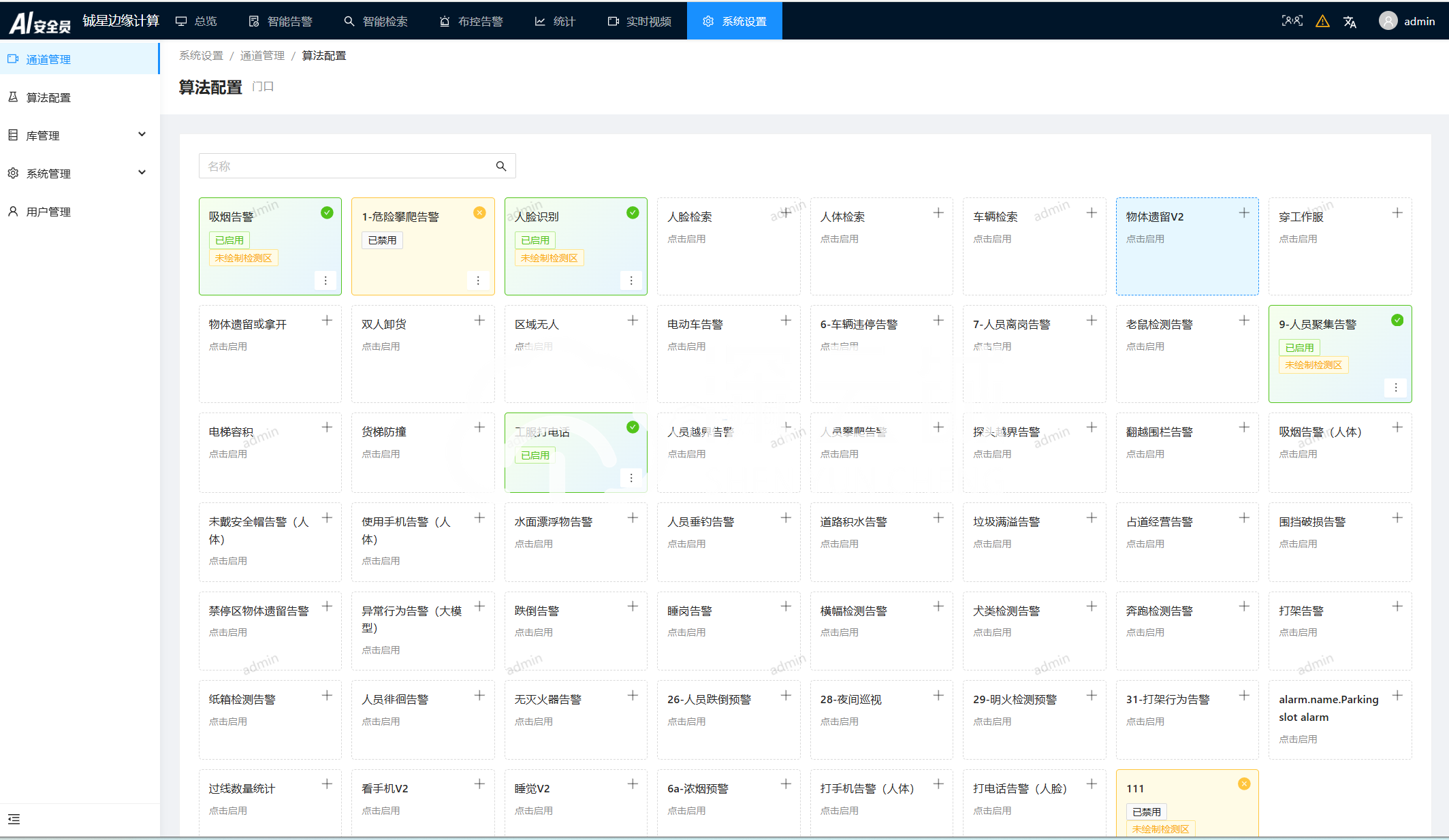This screenshot has height=840, width=1449.
Task: Open more options on 1-危险攀爬告警 card
Action: [x=478, y=280]
